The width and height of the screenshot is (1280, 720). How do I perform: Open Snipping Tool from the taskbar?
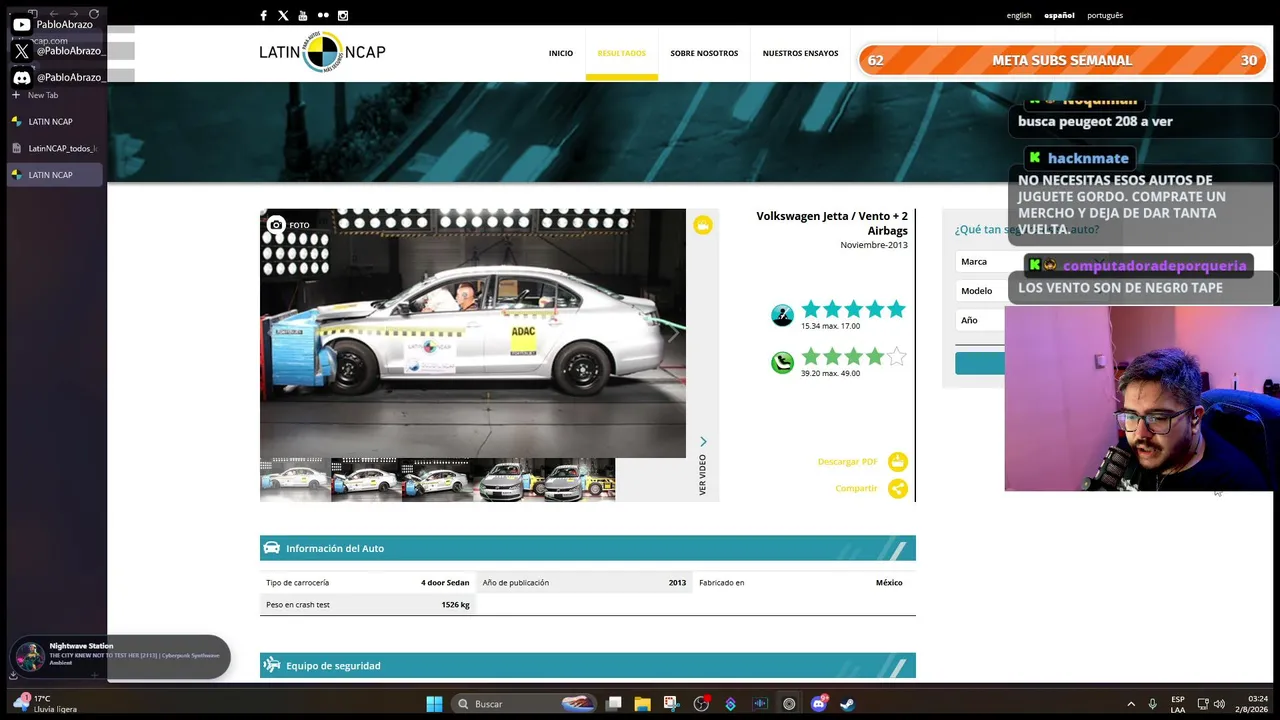[671, 704]
